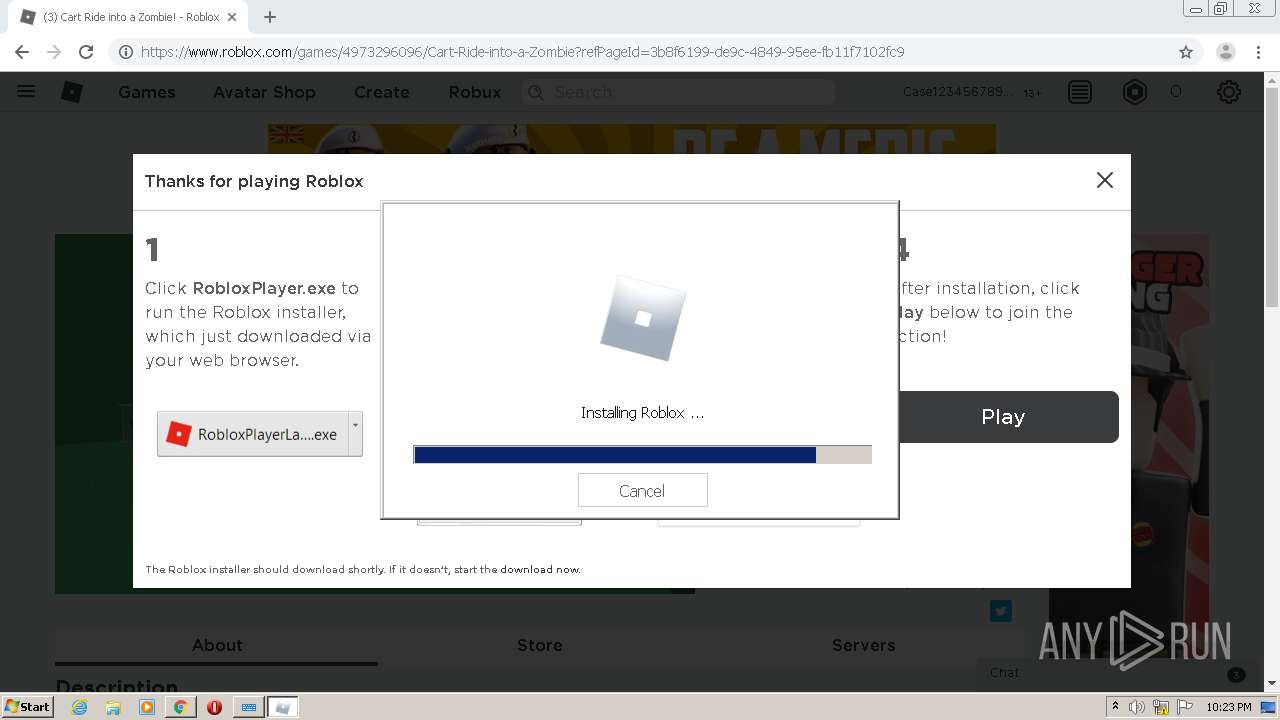Screen dimensions: 1280x720
Task: Click the Chrome taskbar icon
Action: tap(181, 707)
